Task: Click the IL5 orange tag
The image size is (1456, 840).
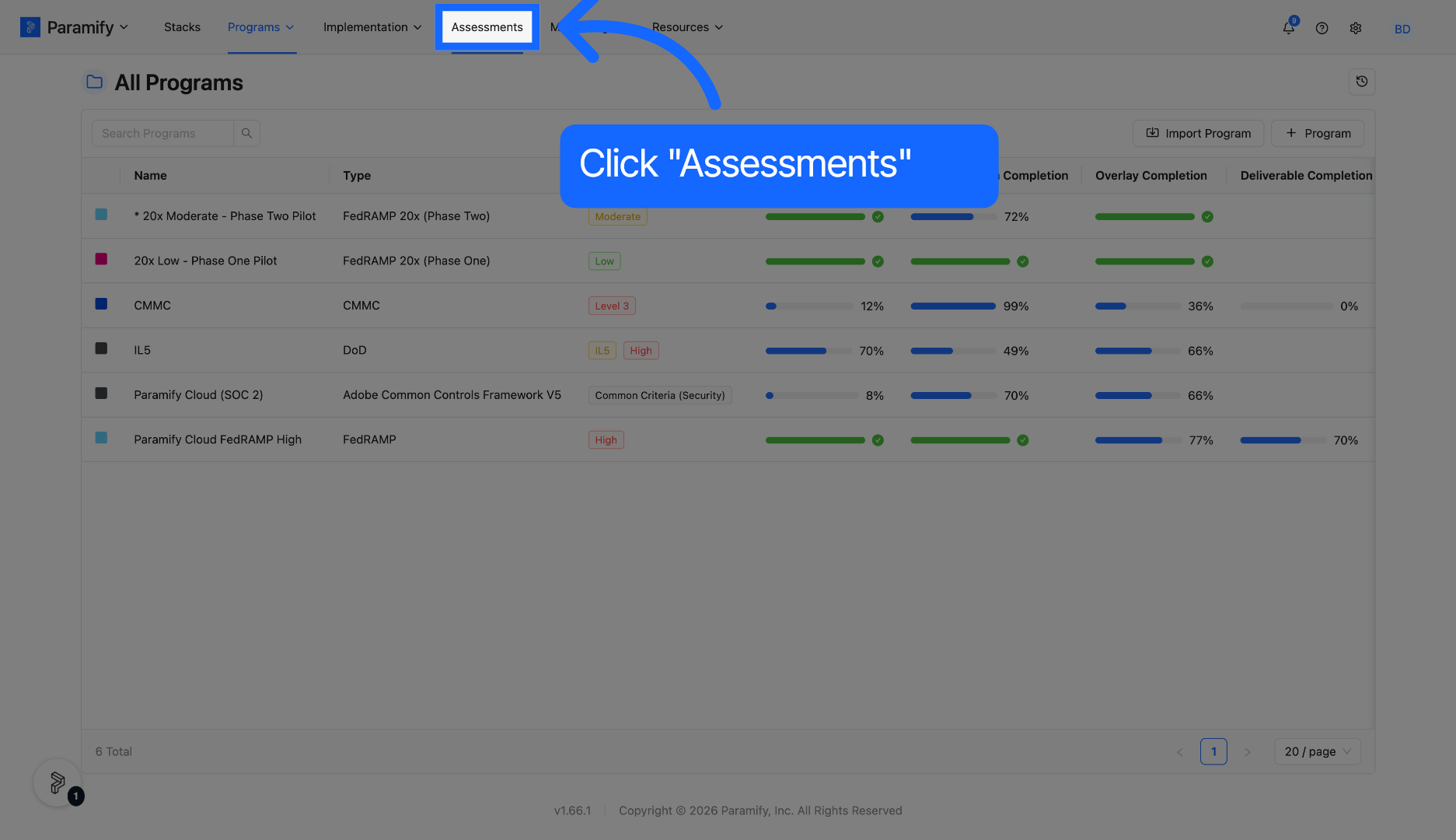Action: click(602, 351)
